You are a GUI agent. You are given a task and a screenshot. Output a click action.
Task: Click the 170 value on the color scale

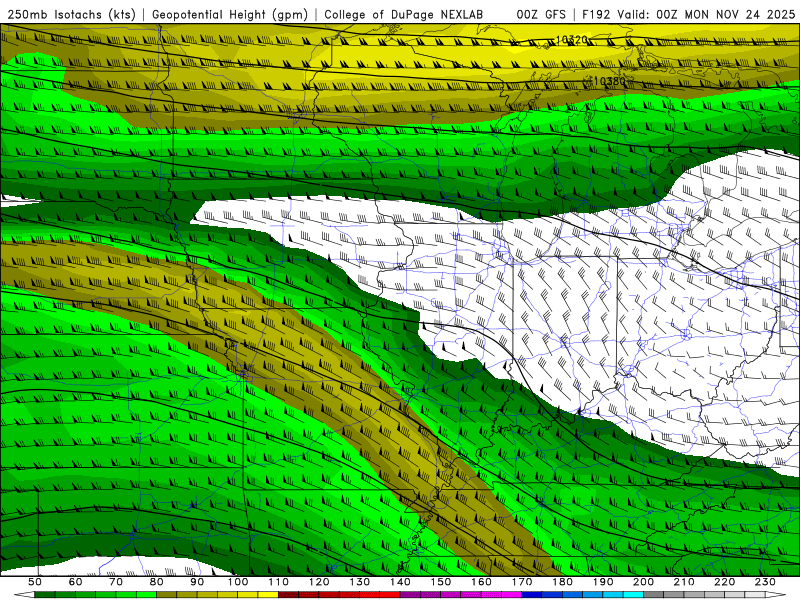coord(522,582)
